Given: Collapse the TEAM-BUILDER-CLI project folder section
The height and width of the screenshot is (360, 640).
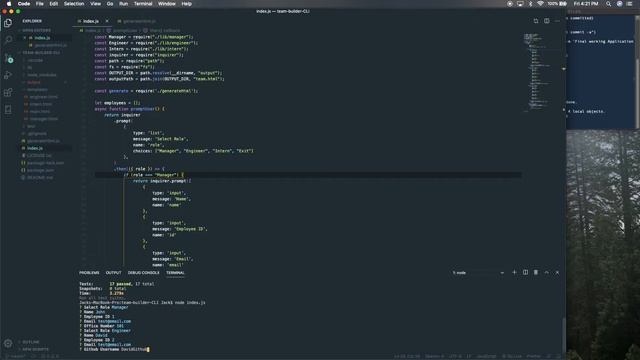Looking at the screenshot, I should tap(40, 53).
